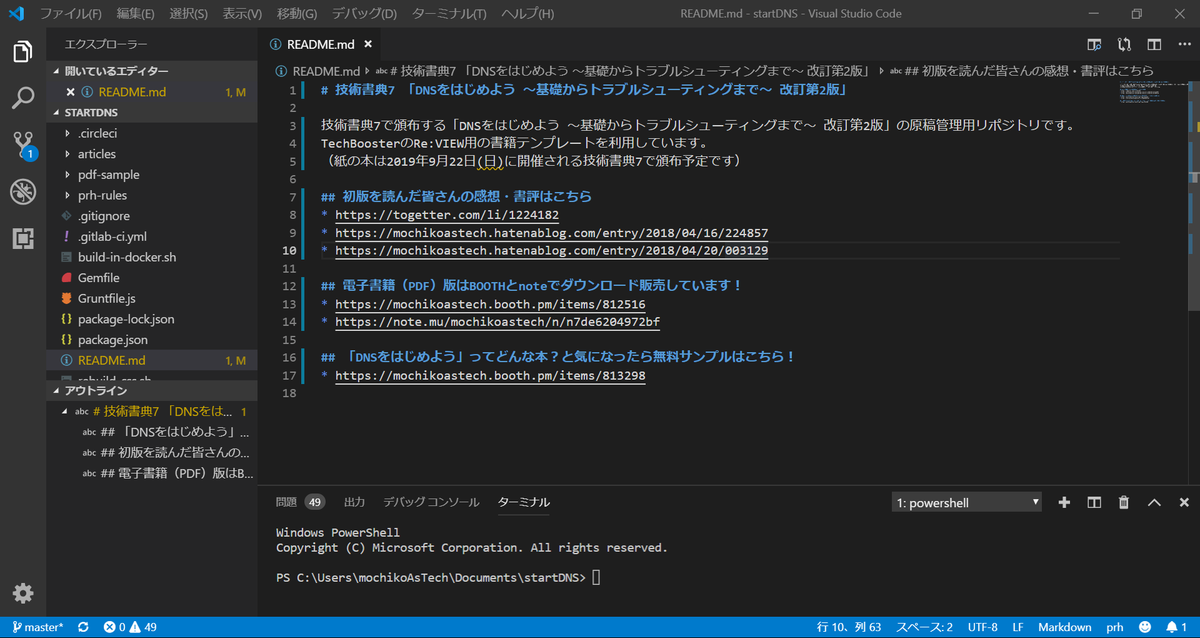Image resolution: width=1200 pixels, height=638 pixels.
Task: Open build-in-docker.sh file
Action: tap(152, 257)
